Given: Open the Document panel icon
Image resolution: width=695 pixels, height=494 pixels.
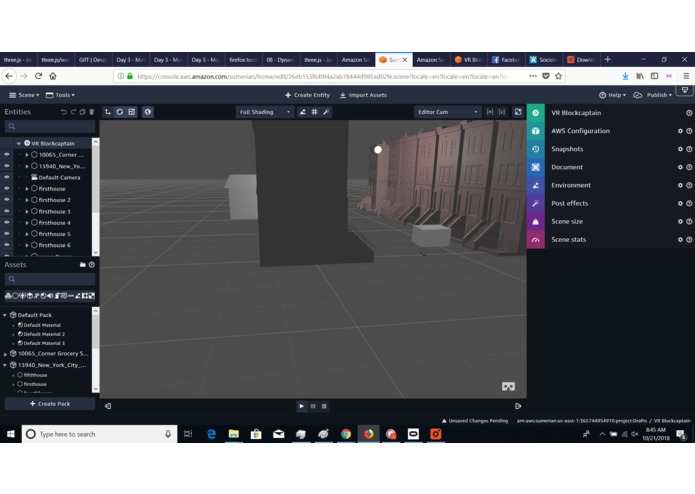Looking at the screenshot, I should click(535, 167).
